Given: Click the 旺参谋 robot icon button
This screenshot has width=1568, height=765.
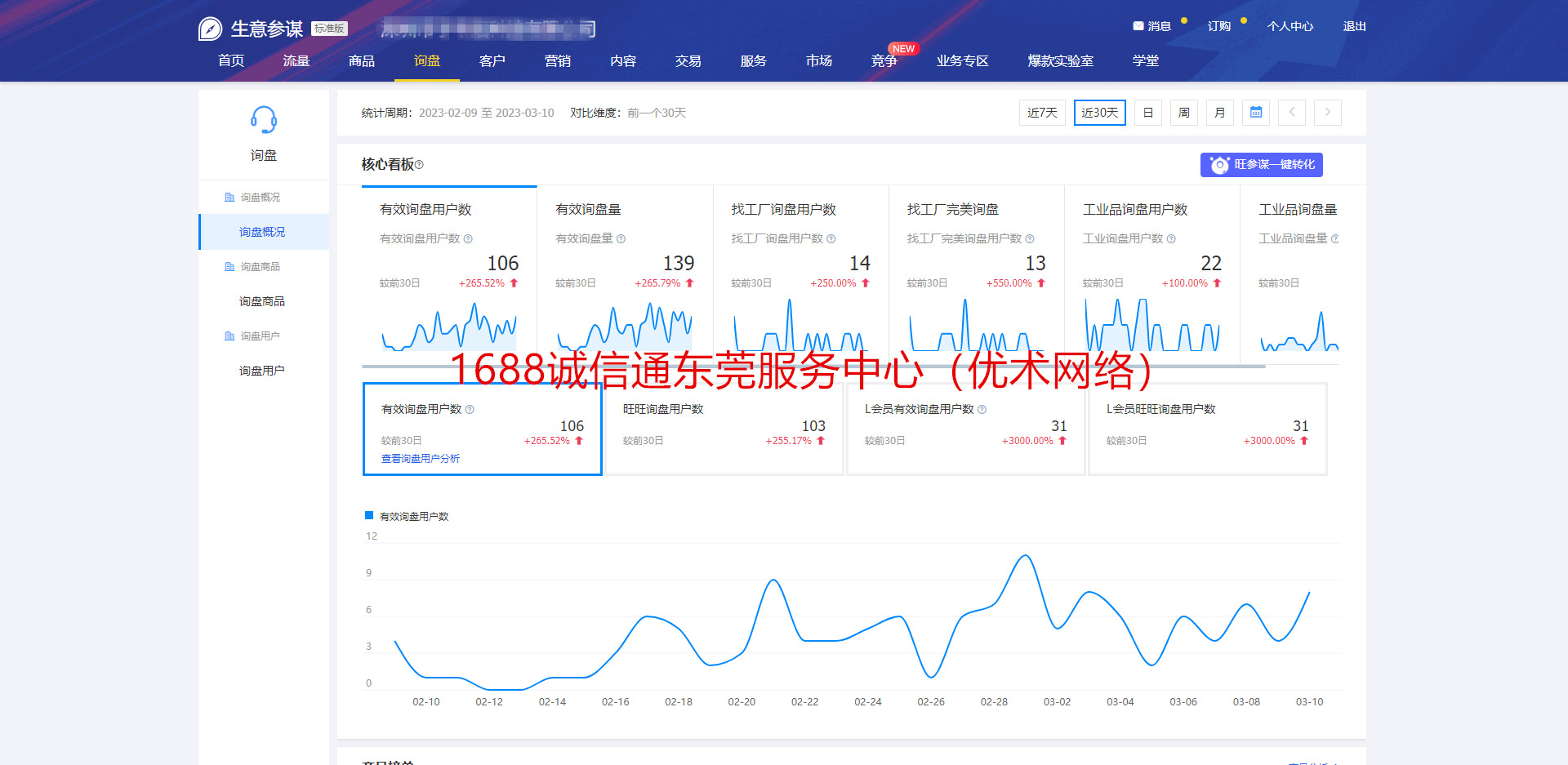Looking at the screenshot, I should 1219,165.
